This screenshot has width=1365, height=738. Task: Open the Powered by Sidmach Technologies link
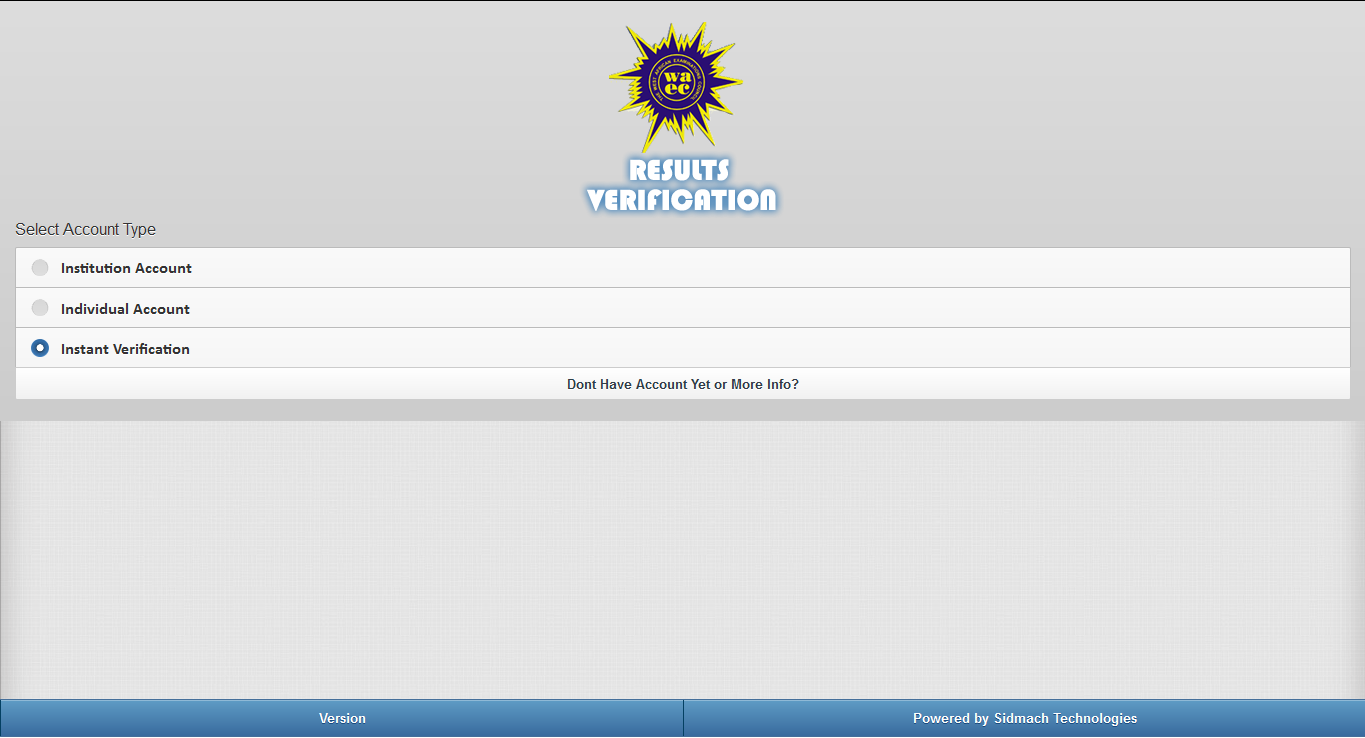pyautogui.click(x=1024, y=718)
